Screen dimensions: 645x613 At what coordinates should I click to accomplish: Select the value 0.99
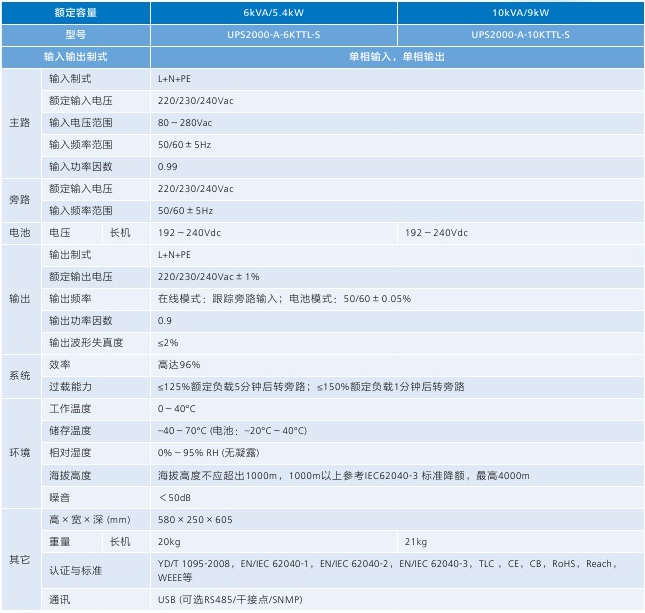pyautogui.click(x=167, y=167)
